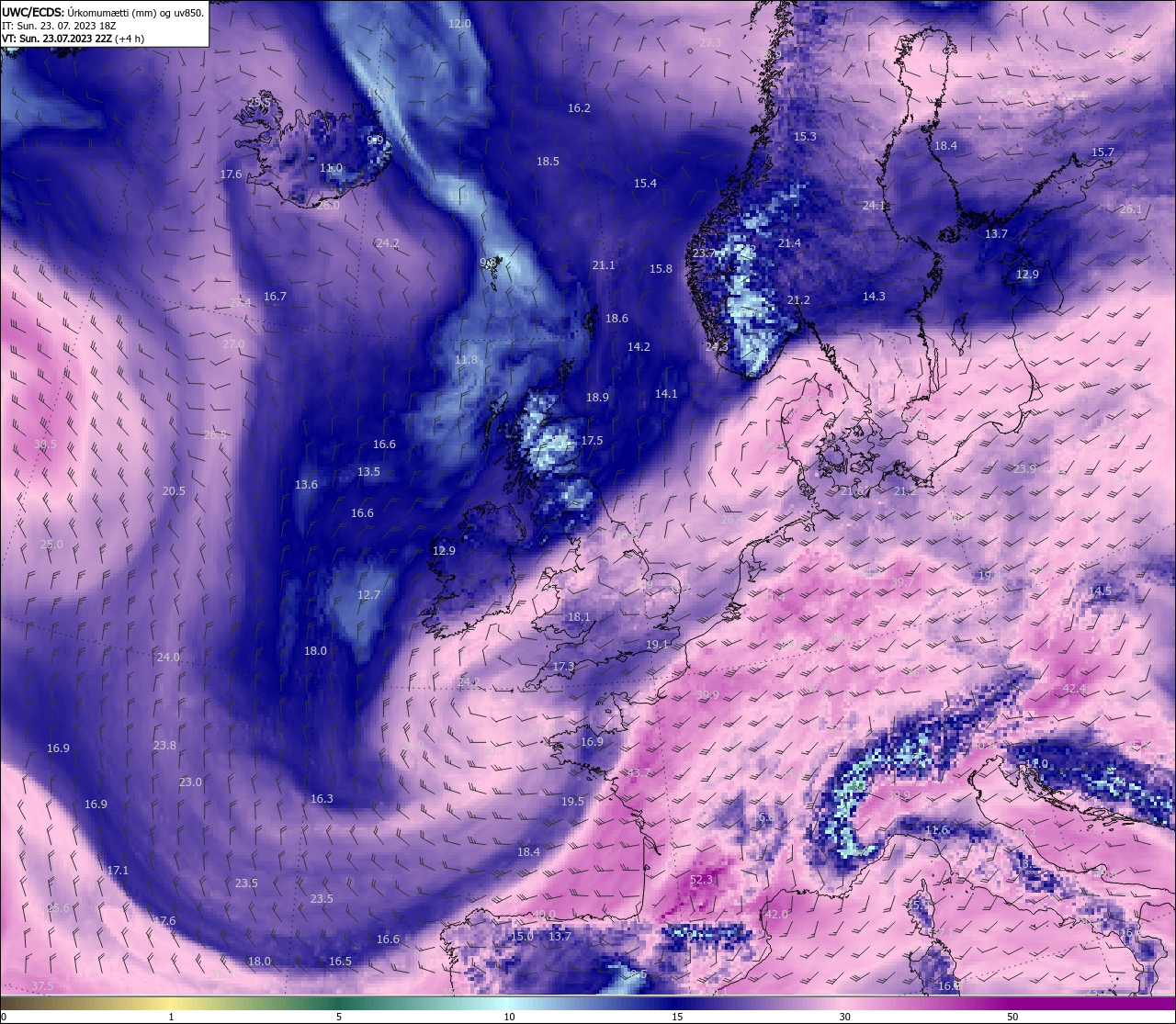Click the 'VT: Sun. 23.07.2023 22Z' line
The image size is (1176, 1024).
coord(73,39)
